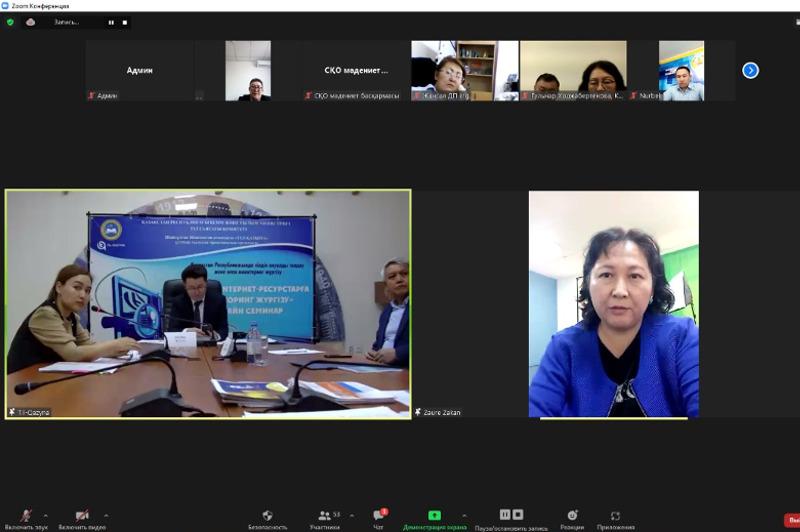Expand audio options arrow beside the microphone
The width and height of the screenshot is (800, 532).
[46, 515]
